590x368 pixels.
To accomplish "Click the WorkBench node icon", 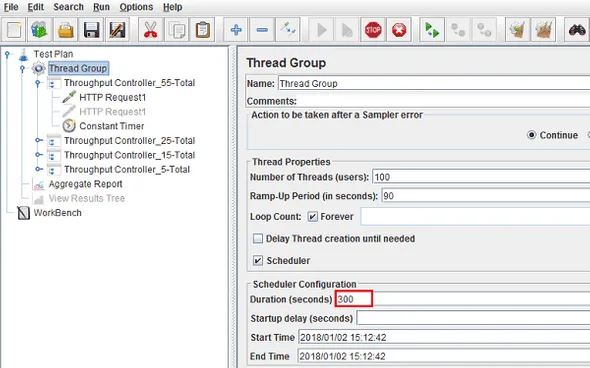I will click(23, 213).
